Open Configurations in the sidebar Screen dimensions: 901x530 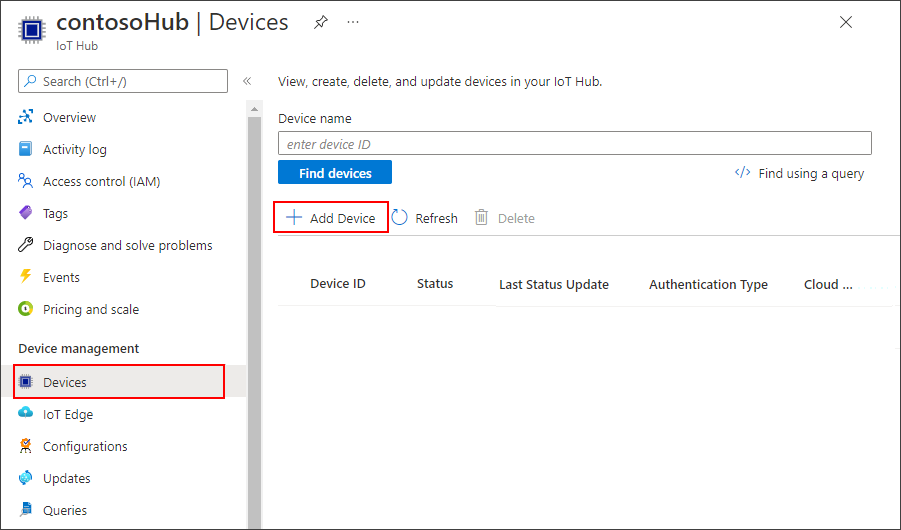pos(85,446)
